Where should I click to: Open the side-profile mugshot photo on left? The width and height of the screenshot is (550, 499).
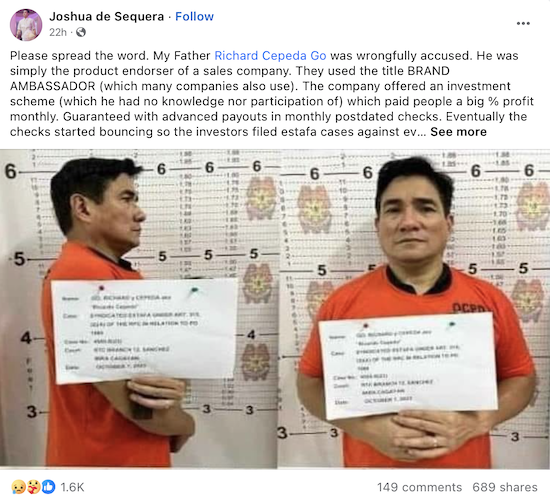139,309
